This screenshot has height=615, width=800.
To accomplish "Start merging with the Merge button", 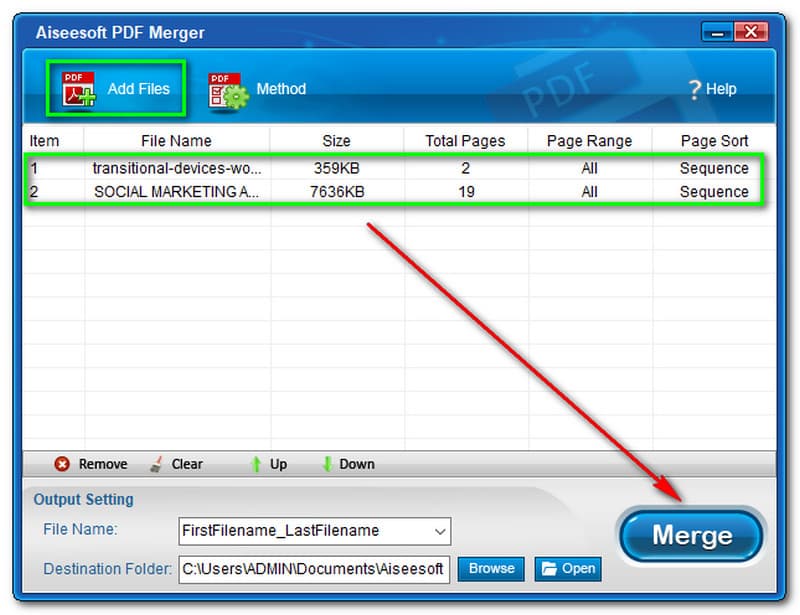I will [x=692, y=535].
